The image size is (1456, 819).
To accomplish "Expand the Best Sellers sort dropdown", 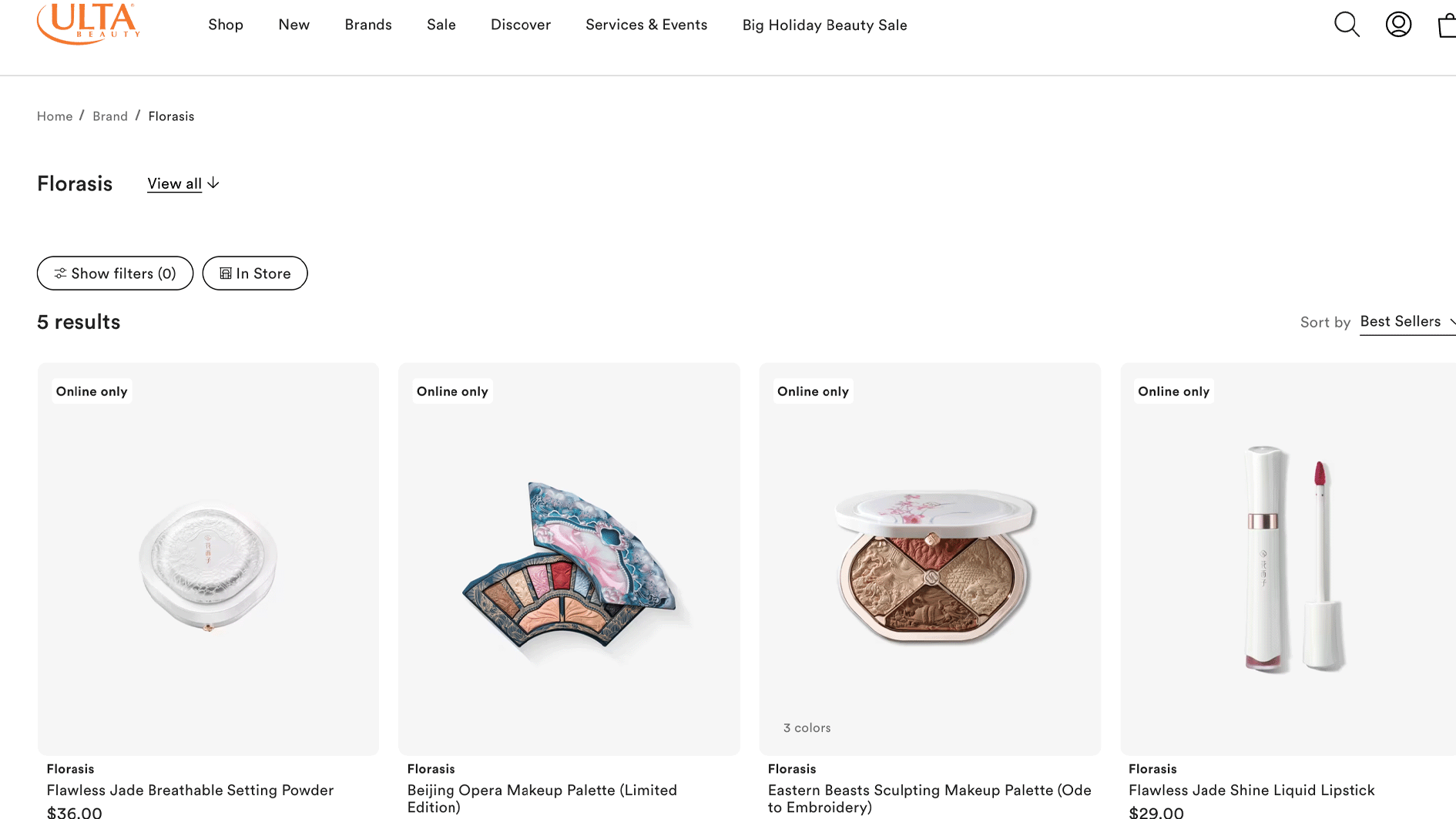I will [x=1407, y=322].
